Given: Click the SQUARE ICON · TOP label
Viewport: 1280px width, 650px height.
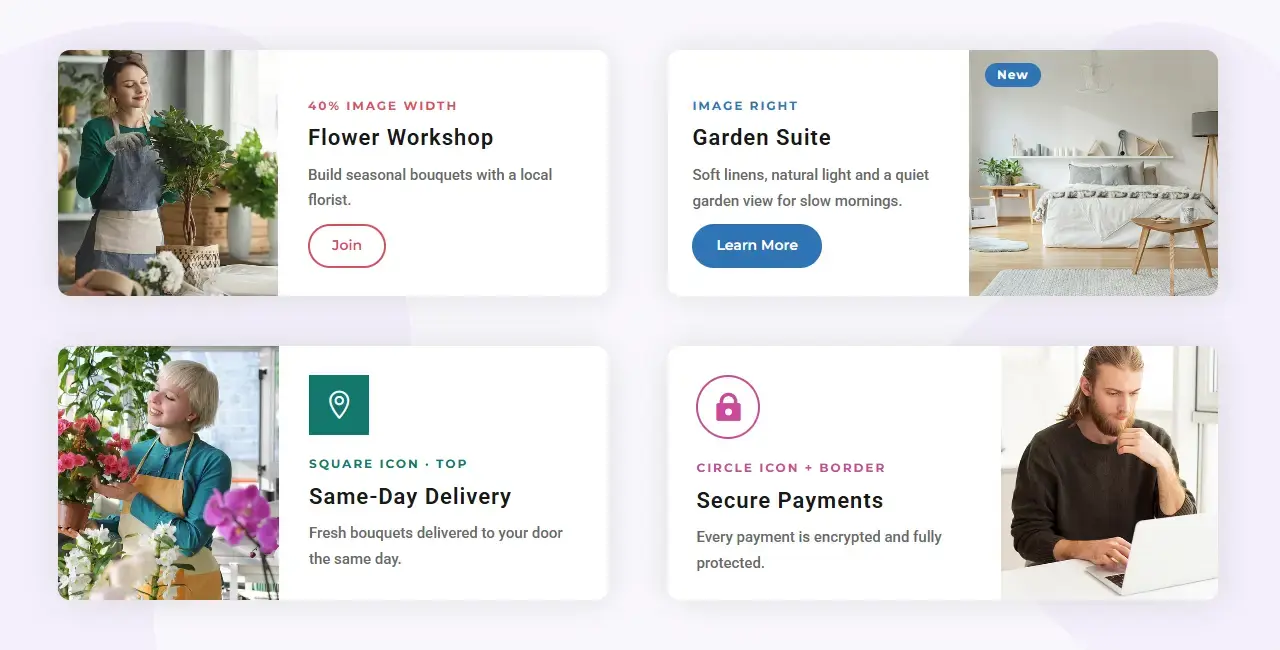Looking at the screenshot, I should click(388, 464).
